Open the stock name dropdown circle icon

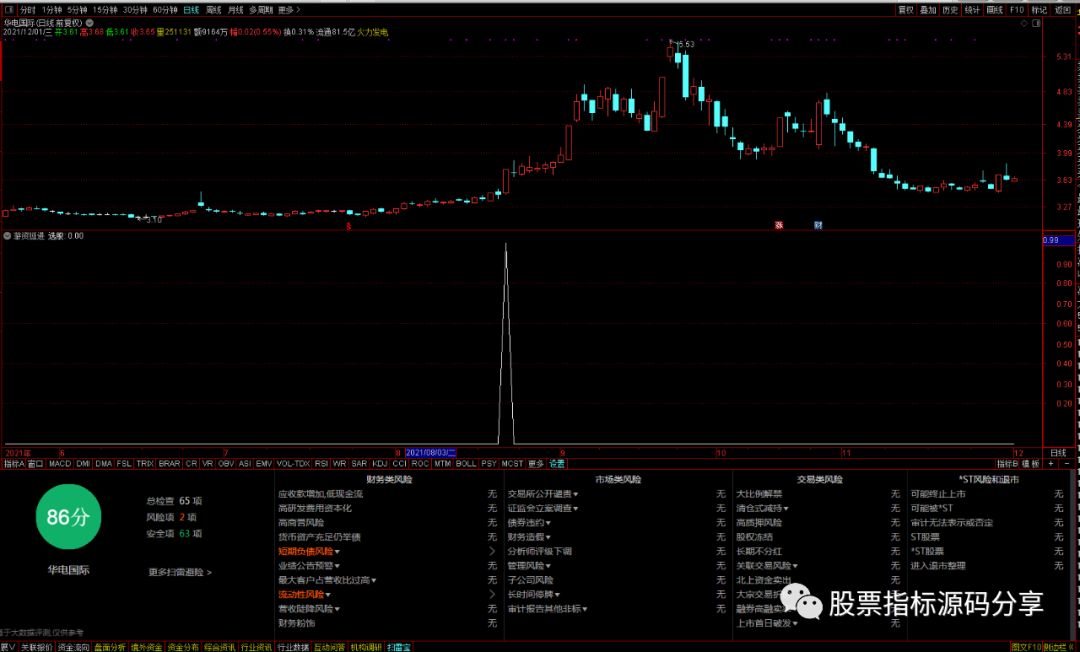(x=90, y=23)
